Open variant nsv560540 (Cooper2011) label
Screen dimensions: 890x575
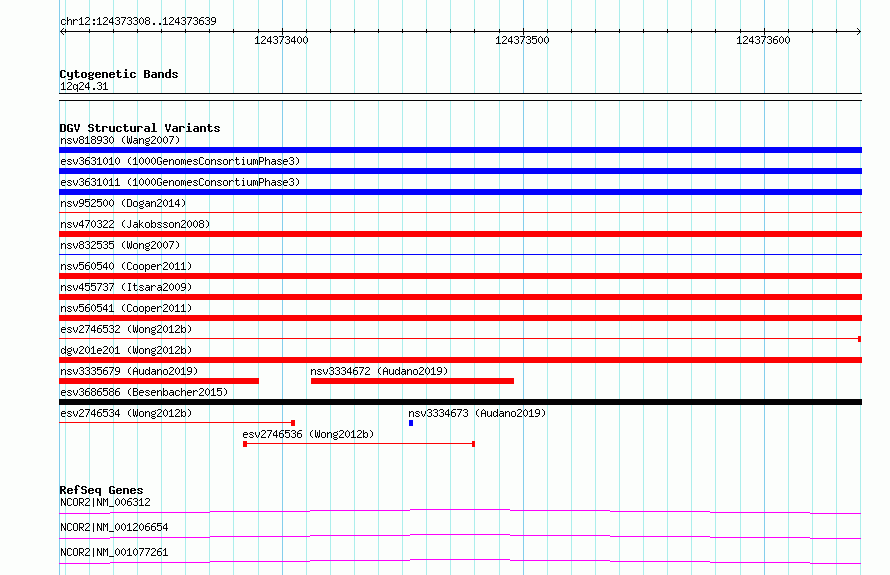click(126, 266)
